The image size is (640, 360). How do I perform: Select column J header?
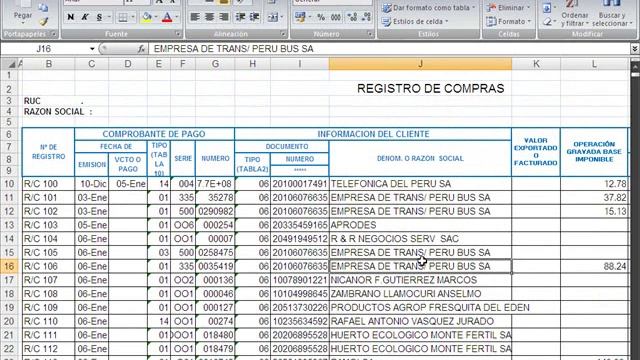pyautogui.click(x=420, y=64)
